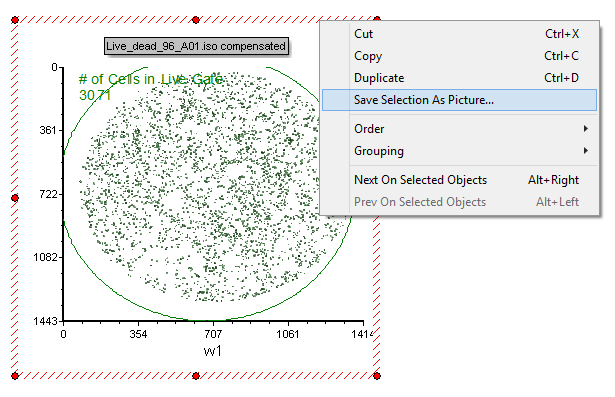Choose Cut from the context menu
Viewport: 615px width, 397px height.
pyautogui.click(x=459, y=34)
